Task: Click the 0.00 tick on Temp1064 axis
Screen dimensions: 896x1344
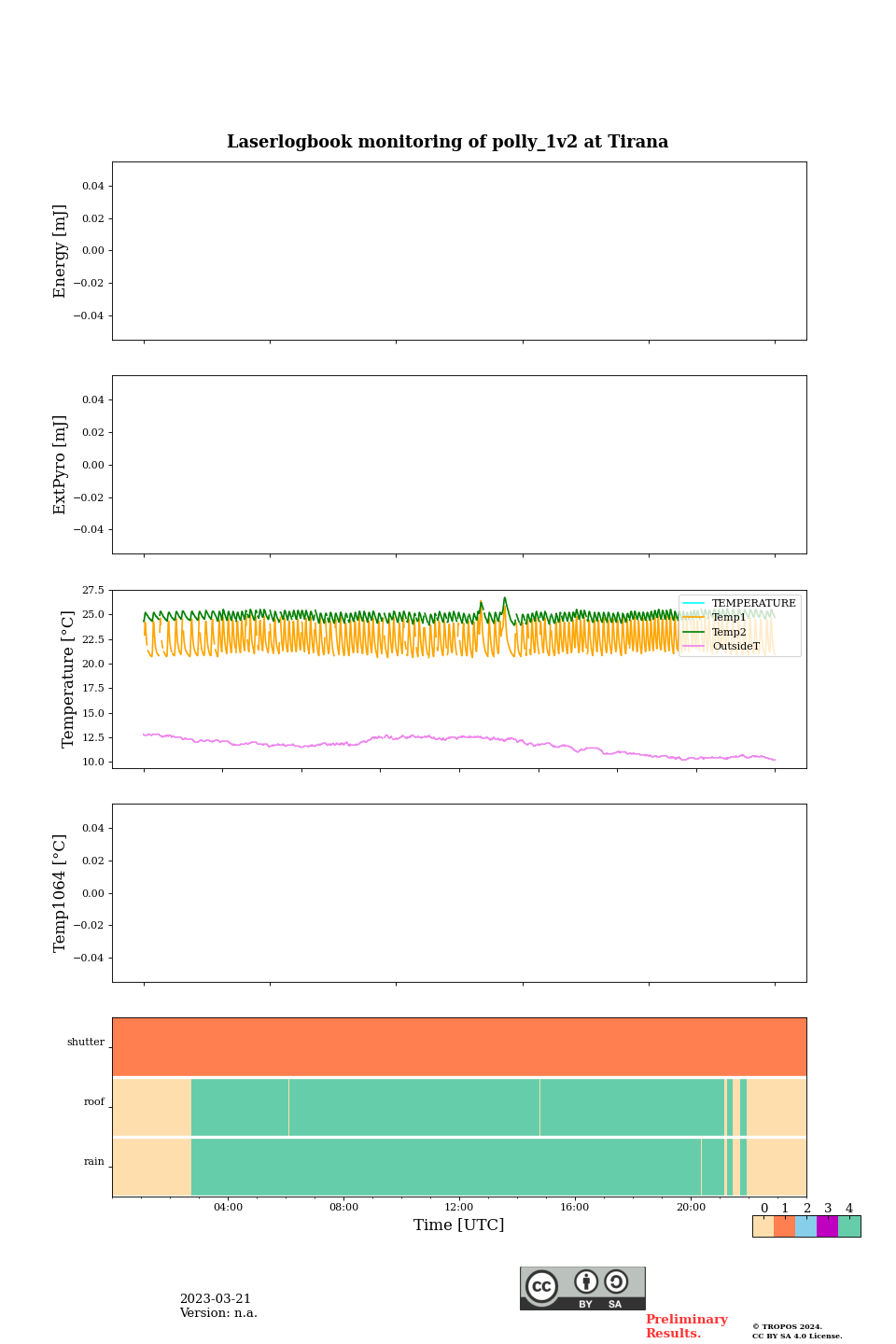Action: pos(93,893)
